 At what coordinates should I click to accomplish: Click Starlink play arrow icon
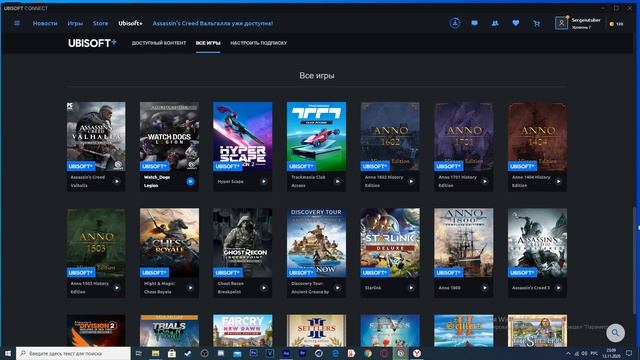[x=411, y=288]
